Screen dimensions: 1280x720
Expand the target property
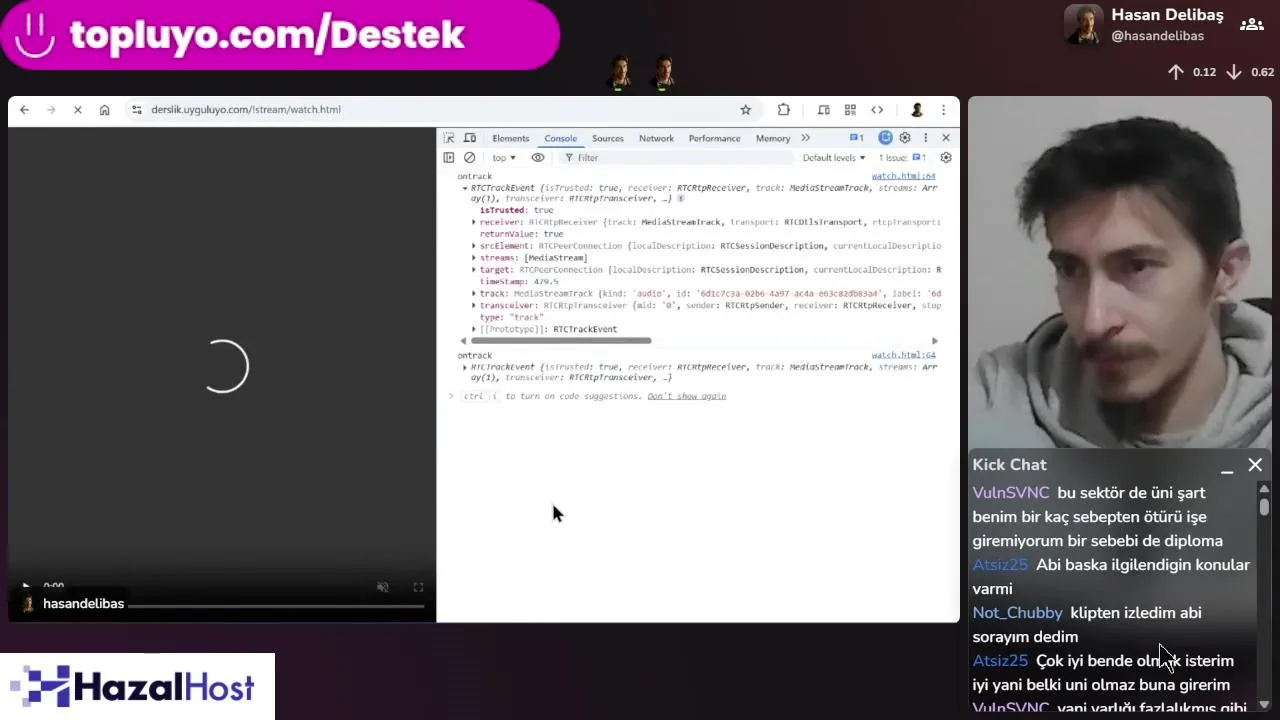tap(474, 270)
